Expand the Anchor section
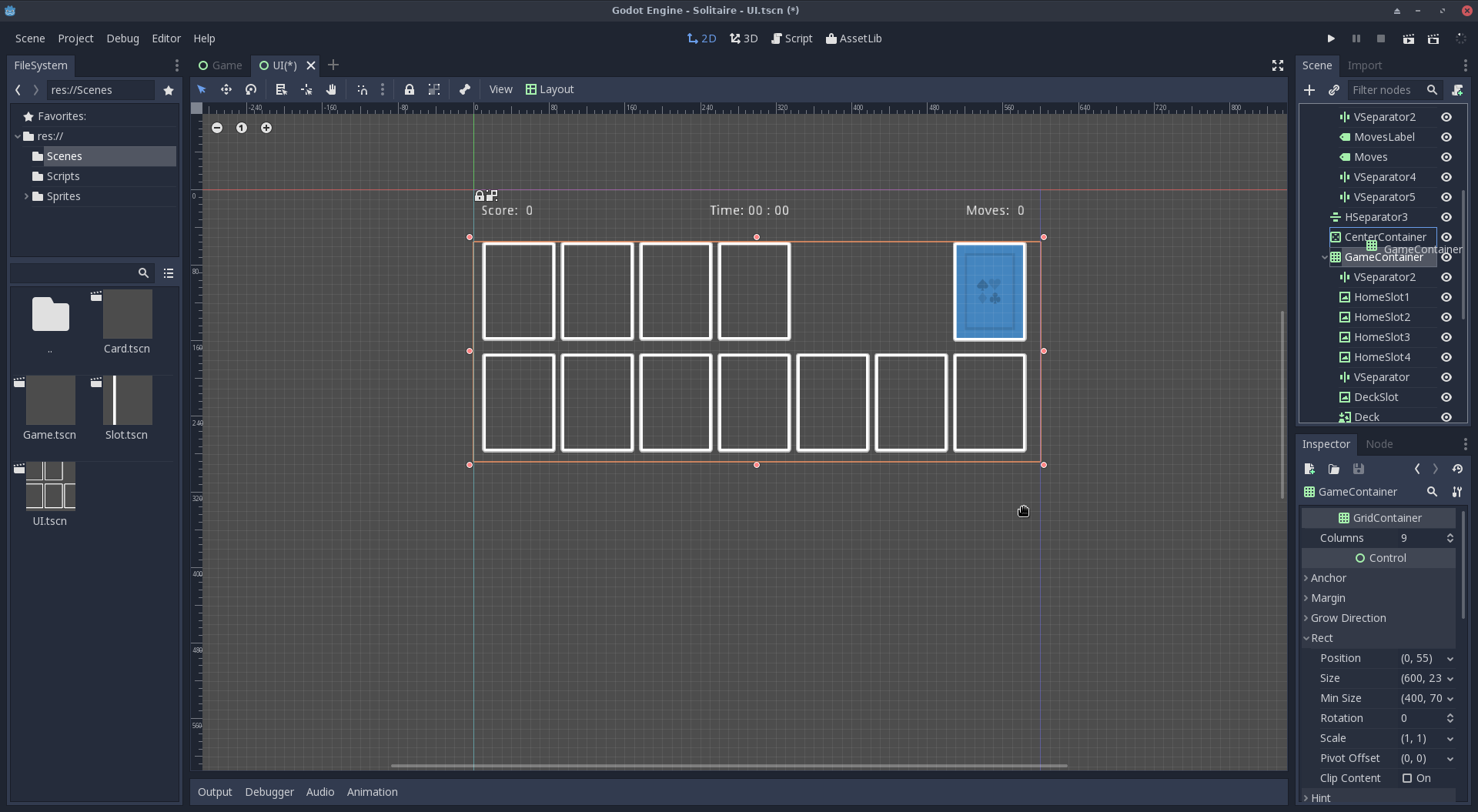The width and height of the screenshot is (1478, 812). click(1307, 578)
